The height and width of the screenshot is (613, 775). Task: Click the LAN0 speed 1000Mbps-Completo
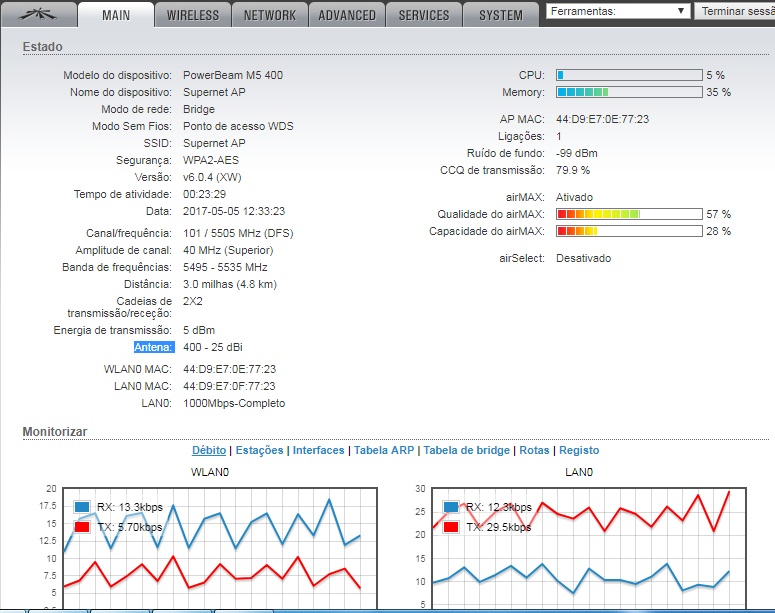tap(234, 403)
